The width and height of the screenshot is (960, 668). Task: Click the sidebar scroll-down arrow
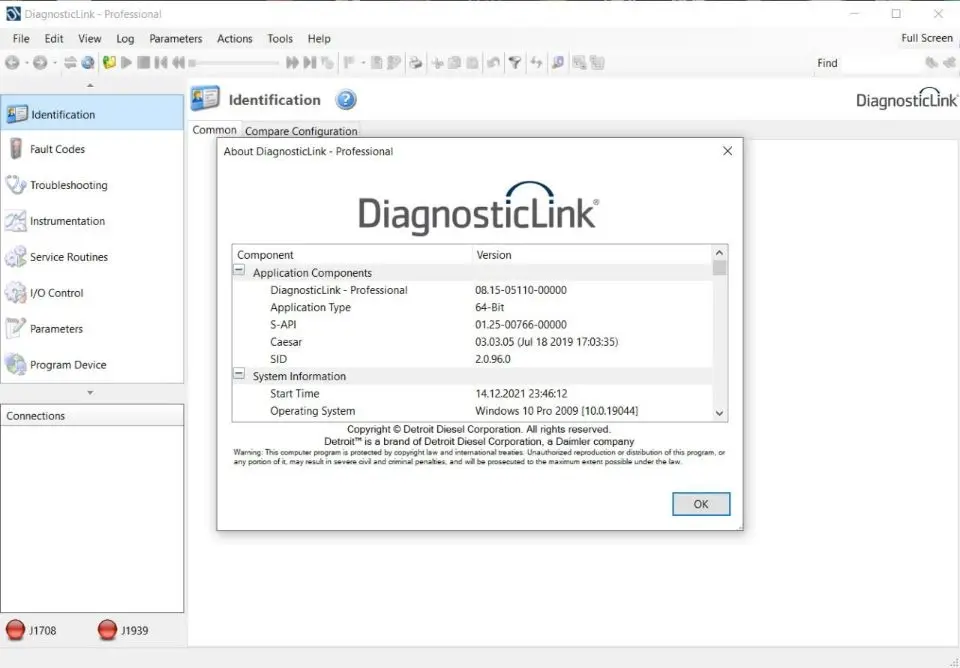click(91, 392)
